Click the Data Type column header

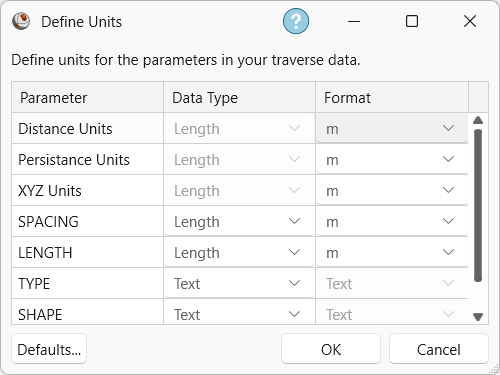point(239,97)
